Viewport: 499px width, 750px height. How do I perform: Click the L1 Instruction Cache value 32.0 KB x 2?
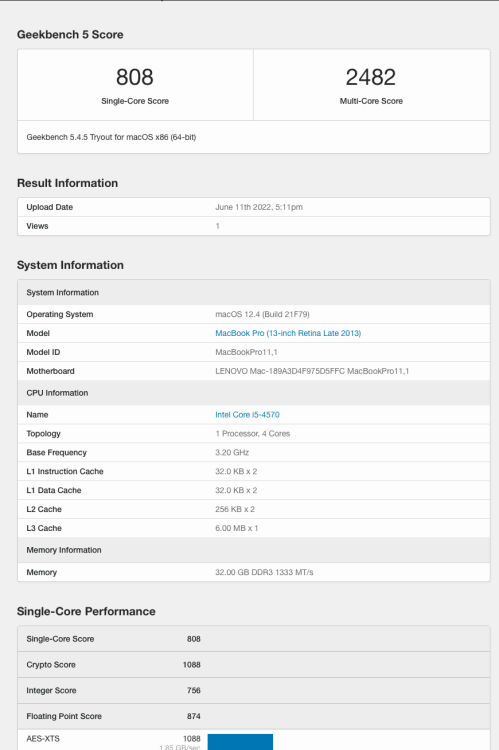[x=236, y=471]
